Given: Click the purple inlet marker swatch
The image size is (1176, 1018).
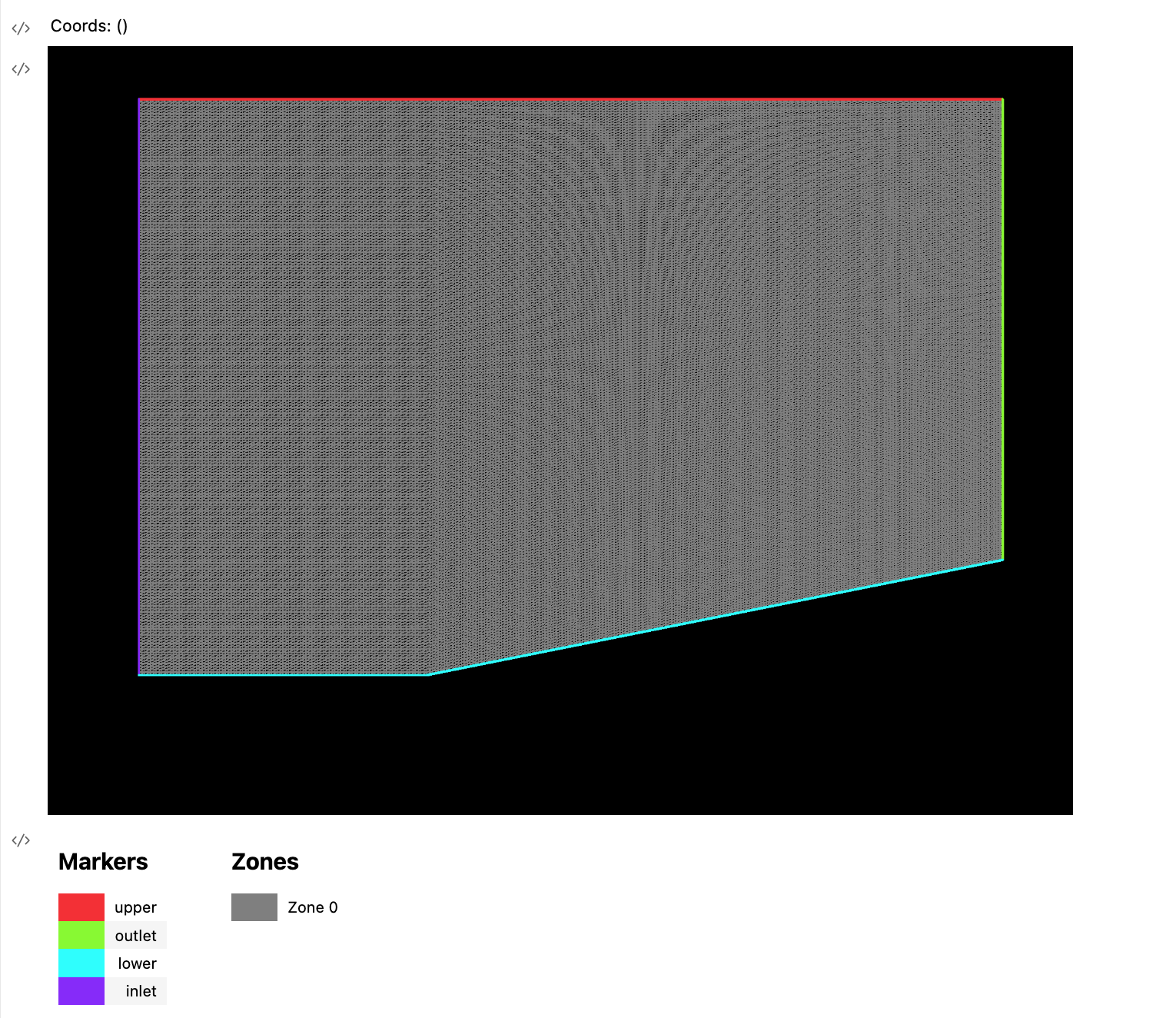Looking at the screenshot, I should click(81, 991).
